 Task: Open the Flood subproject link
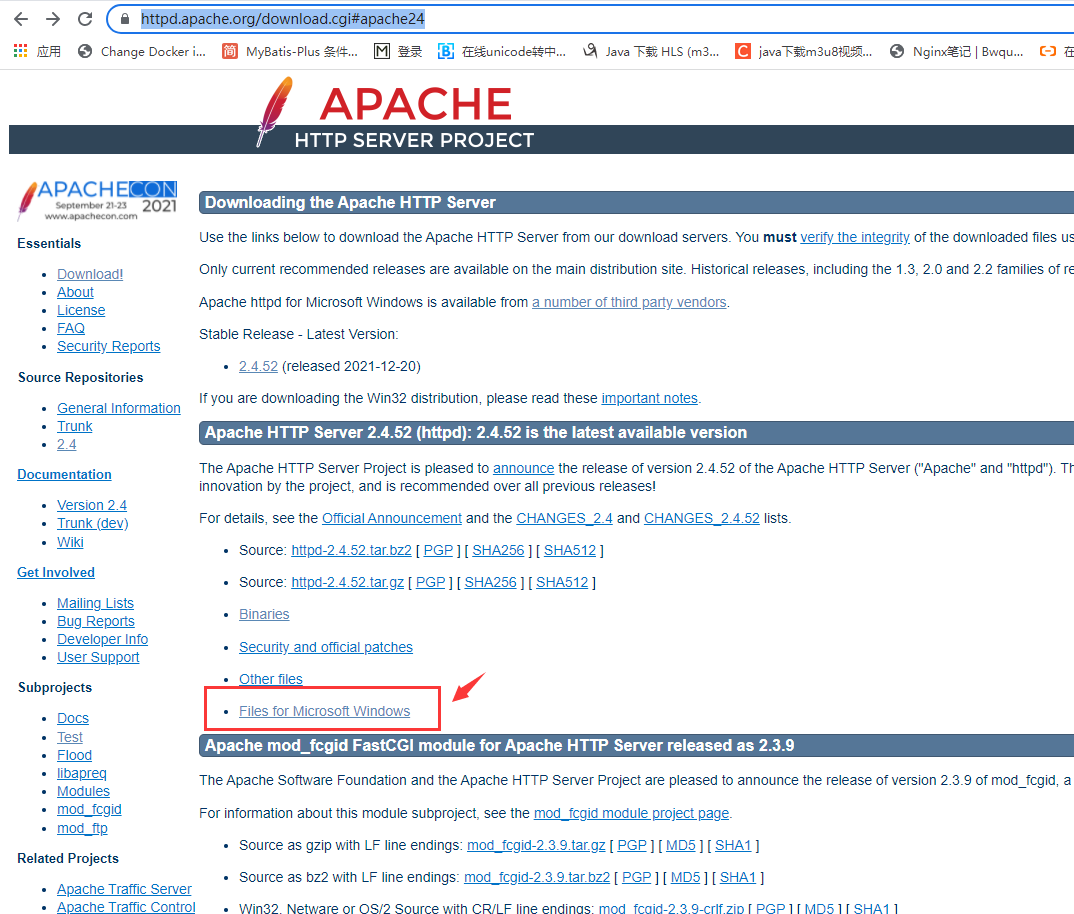click(74, 755)
